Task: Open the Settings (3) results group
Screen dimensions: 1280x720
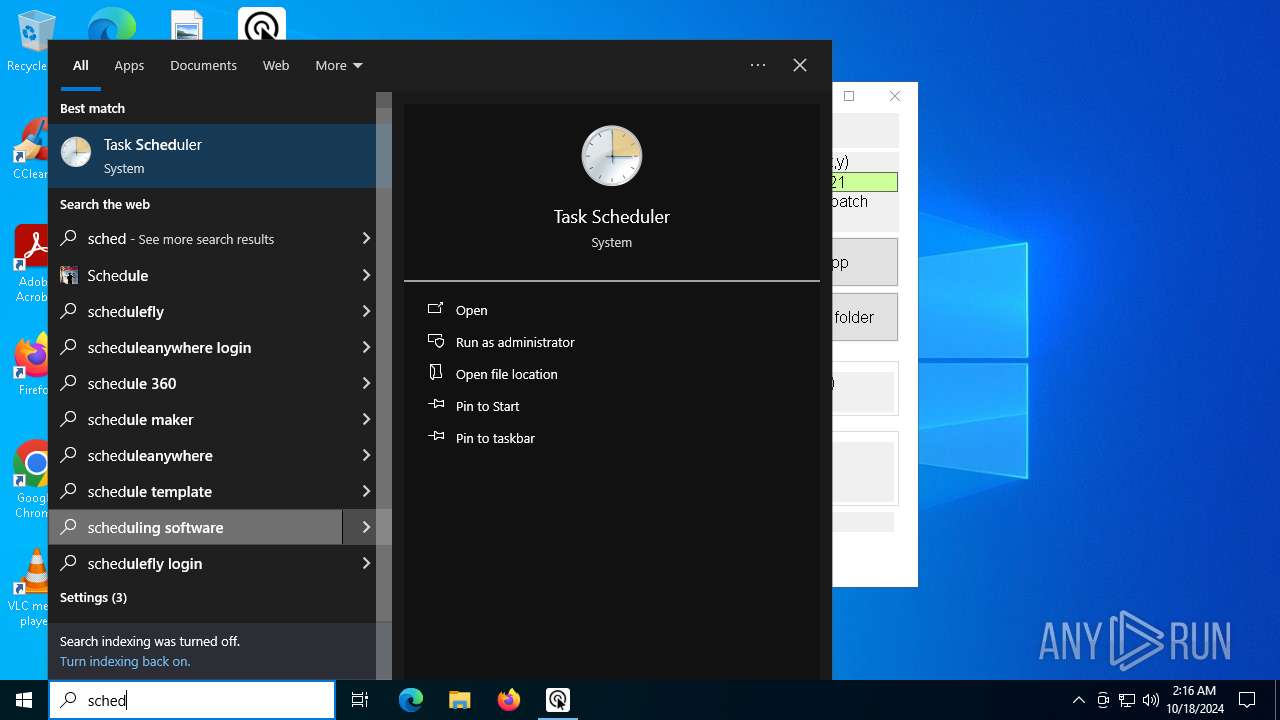Action: tap(93, 597)
